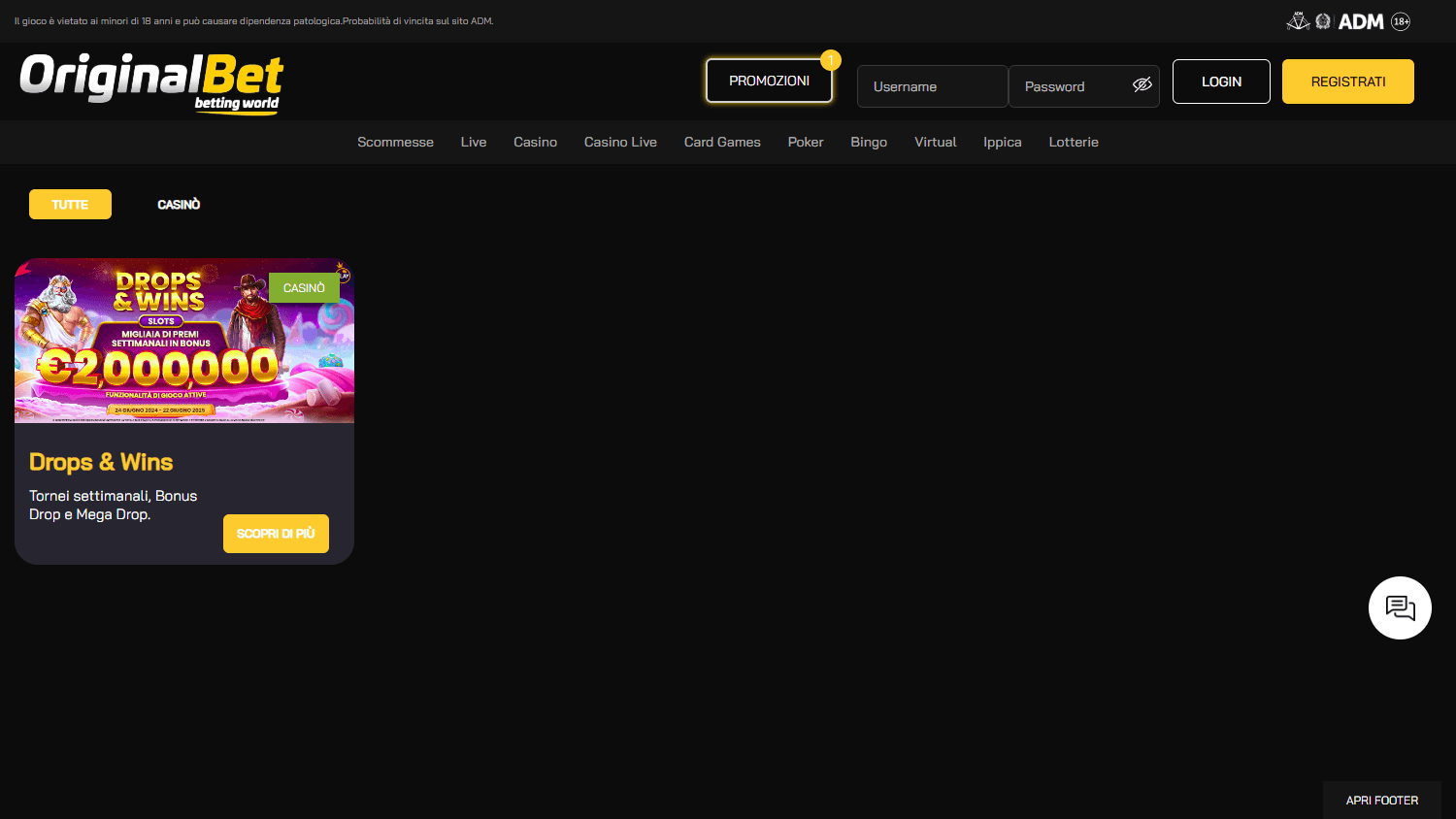This screenshot has height=819, width=1456.
Task: Click the LOGIN button
Action: click(1221, 82)
